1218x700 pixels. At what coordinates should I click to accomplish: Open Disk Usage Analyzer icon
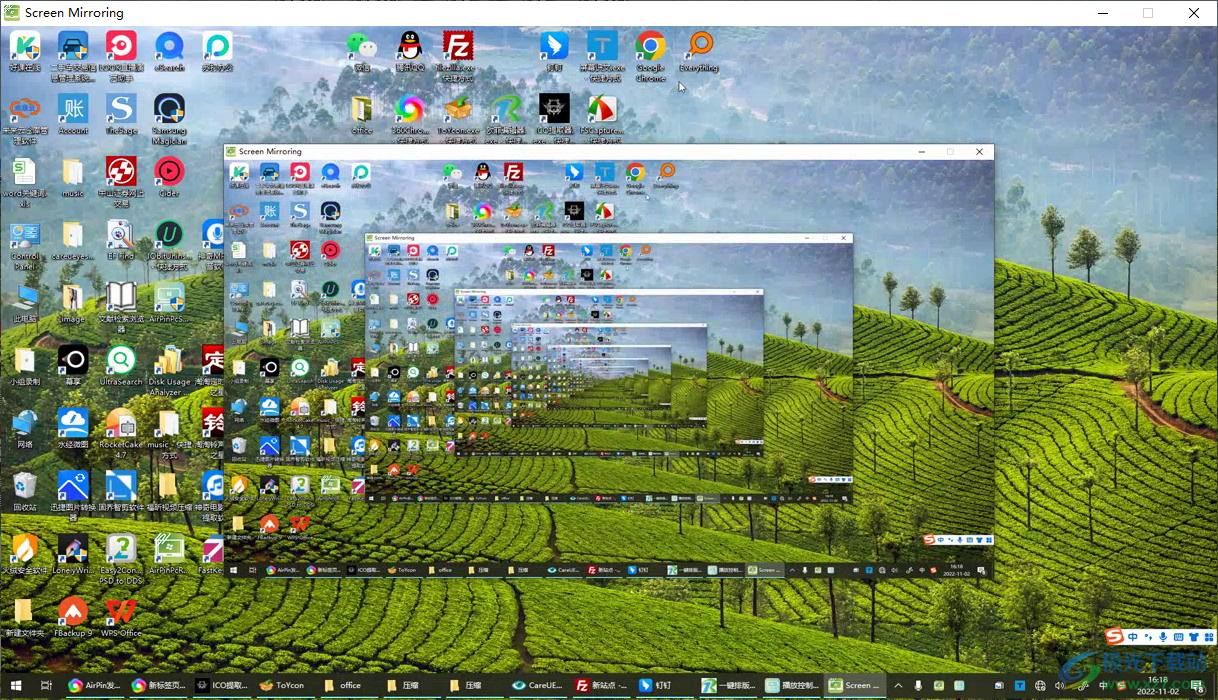point(169,360)
